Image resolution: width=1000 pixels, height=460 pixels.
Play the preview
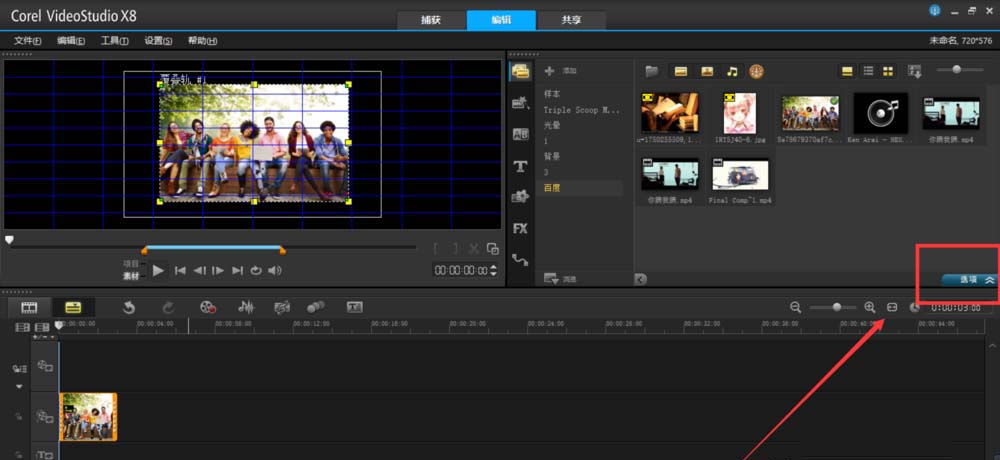pyautogui.click(x=158, y=271)
